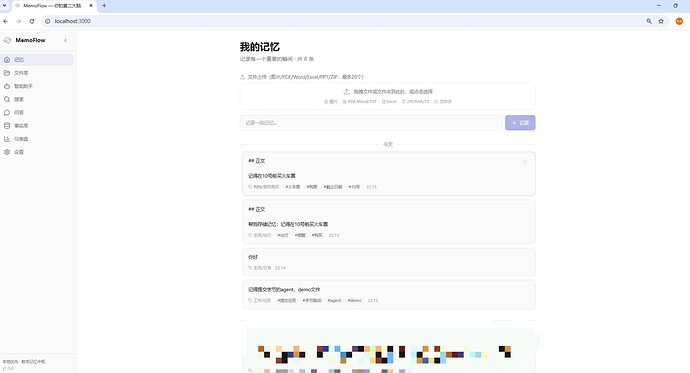Click the #提醒 tag
The height and width of the screenshot is (373, 690).
pyautogui.click(x=300, y=235)
